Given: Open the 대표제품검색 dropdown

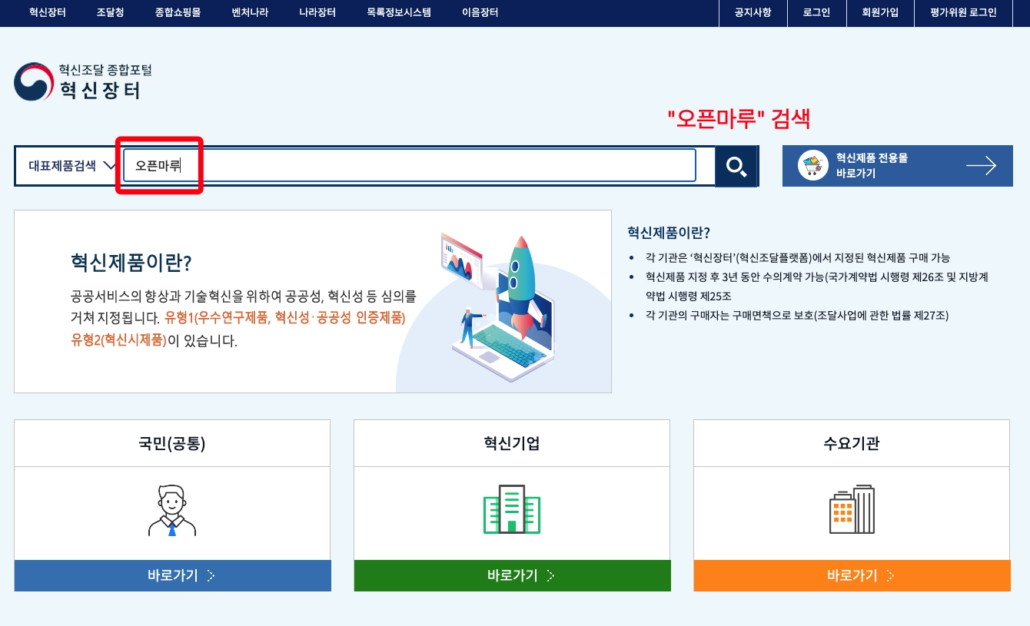Looking at the screenshot, I should 68,165.
